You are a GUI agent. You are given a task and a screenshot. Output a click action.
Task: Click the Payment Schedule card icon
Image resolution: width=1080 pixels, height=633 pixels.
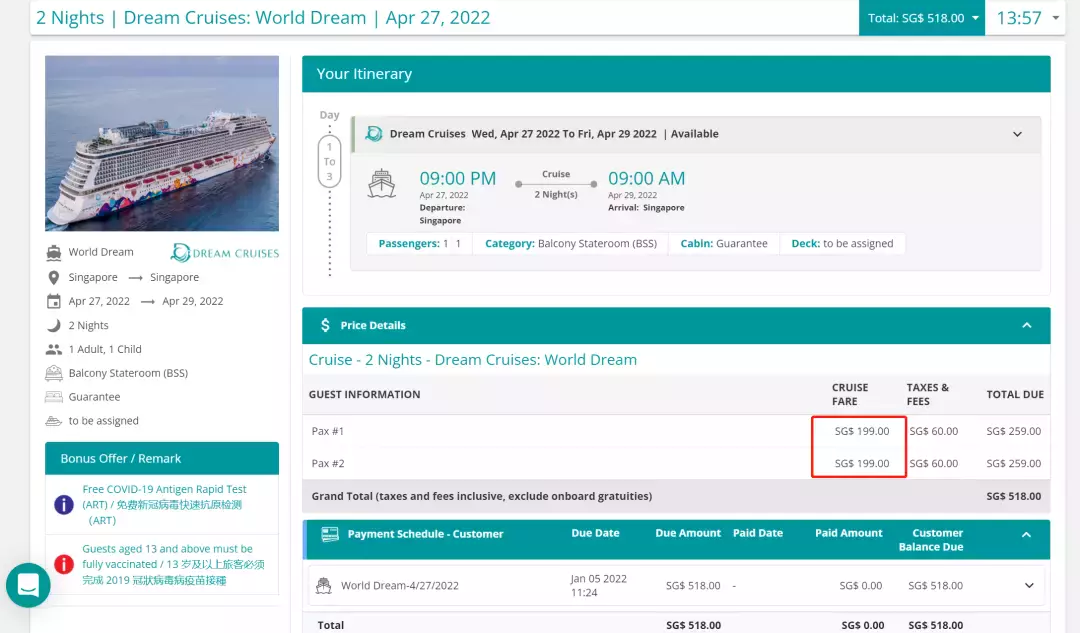pyautogui.click(x=330, y=534)
